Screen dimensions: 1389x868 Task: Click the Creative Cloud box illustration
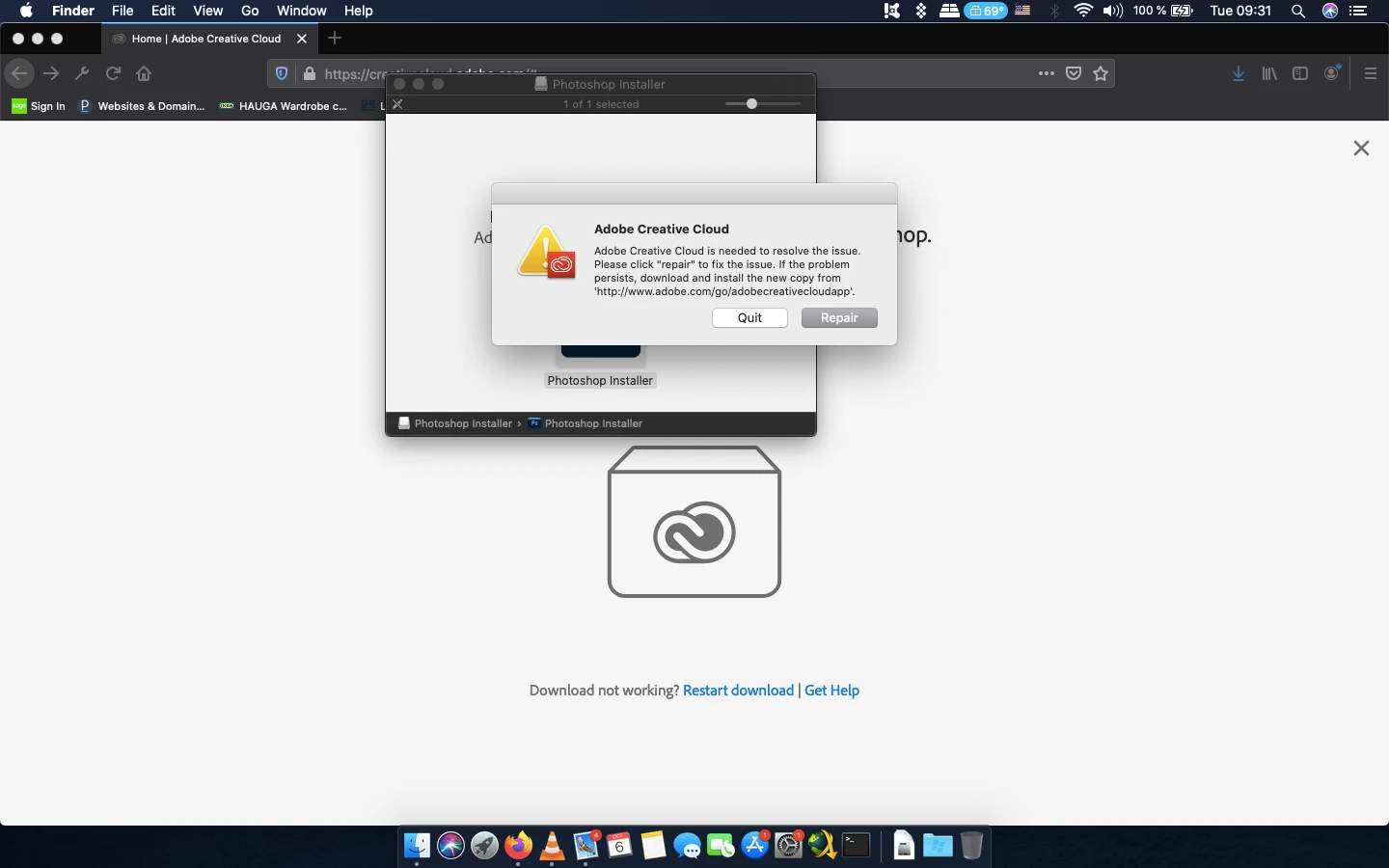tap(694, 522)
